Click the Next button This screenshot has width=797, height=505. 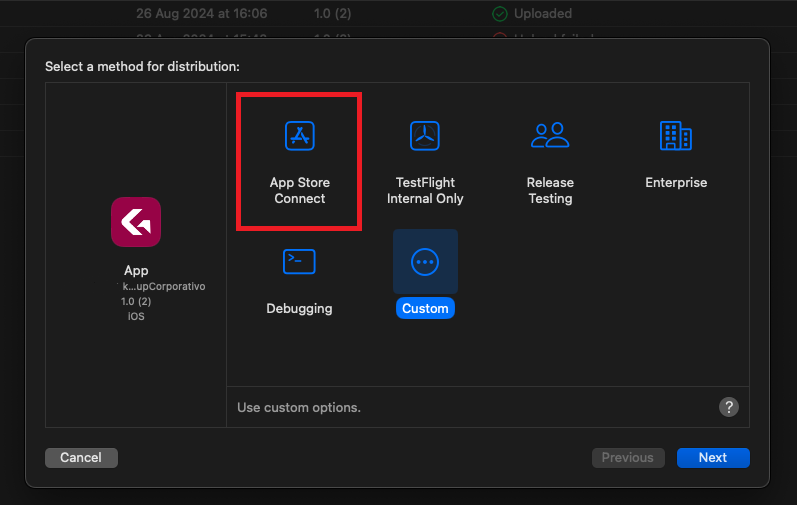[713, 457]
